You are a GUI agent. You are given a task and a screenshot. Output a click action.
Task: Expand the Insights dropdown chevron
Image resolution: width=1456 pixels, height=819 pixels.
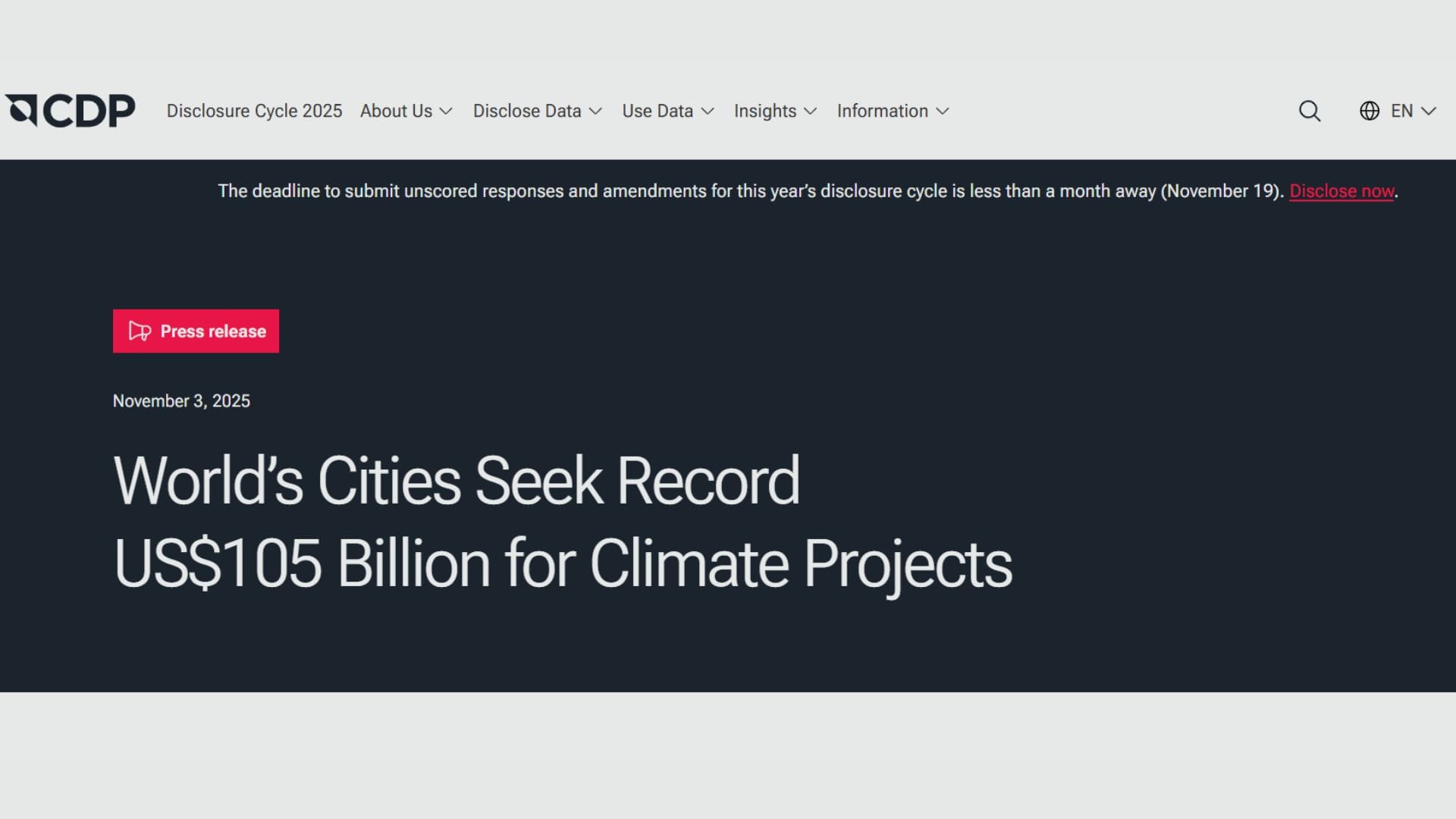pyautogui.click(x=811, y=111)
